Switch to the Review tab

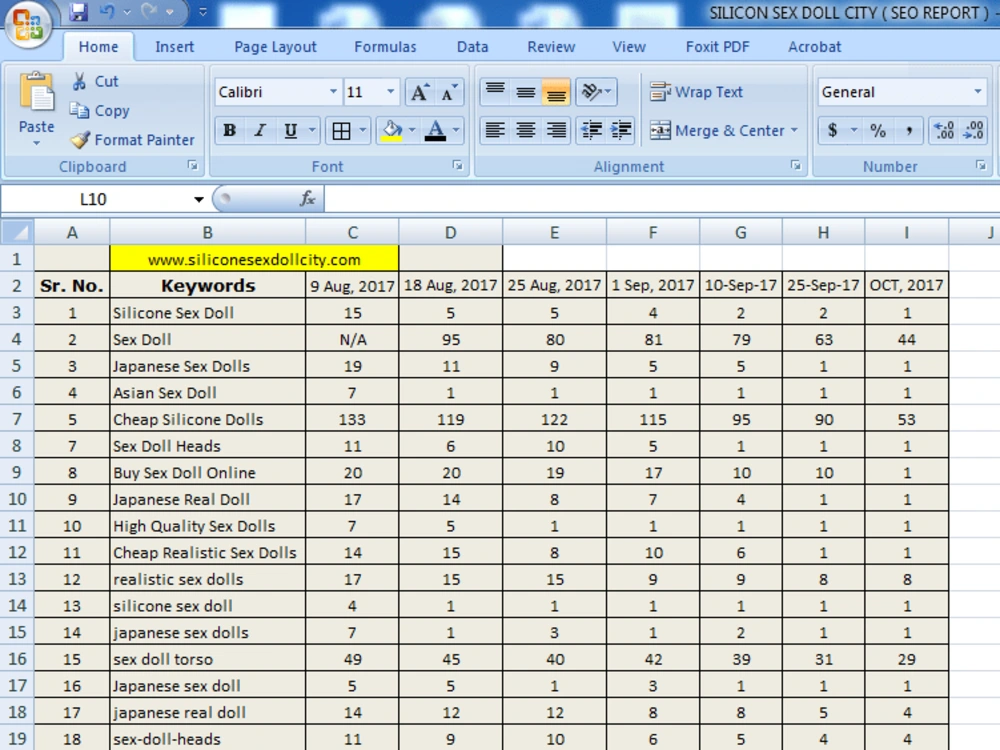coord(551,47)
